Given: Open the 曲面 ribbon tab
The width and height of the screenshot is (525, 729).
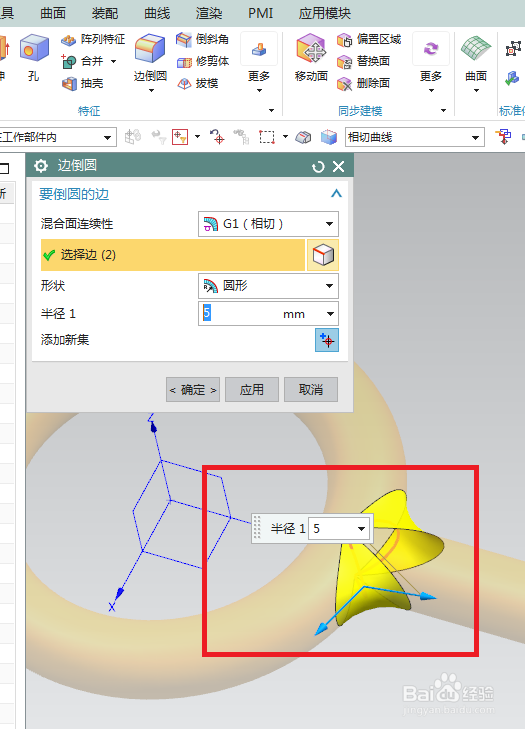Looking at the screenshot, I should pyautogui.click(x=53, y=13).
